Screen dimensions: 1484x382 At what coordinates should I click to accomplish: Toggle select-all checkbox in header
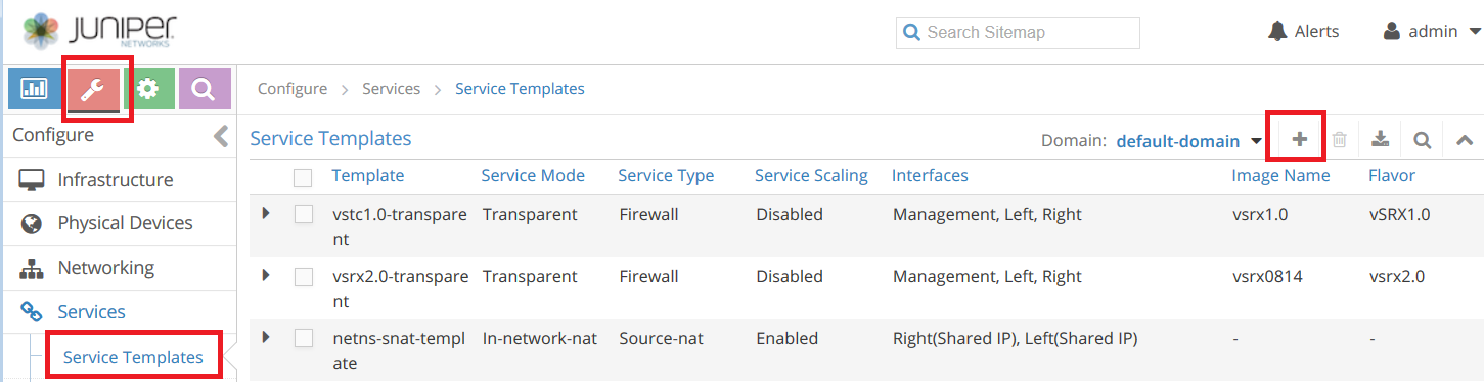tap(303, 177)
